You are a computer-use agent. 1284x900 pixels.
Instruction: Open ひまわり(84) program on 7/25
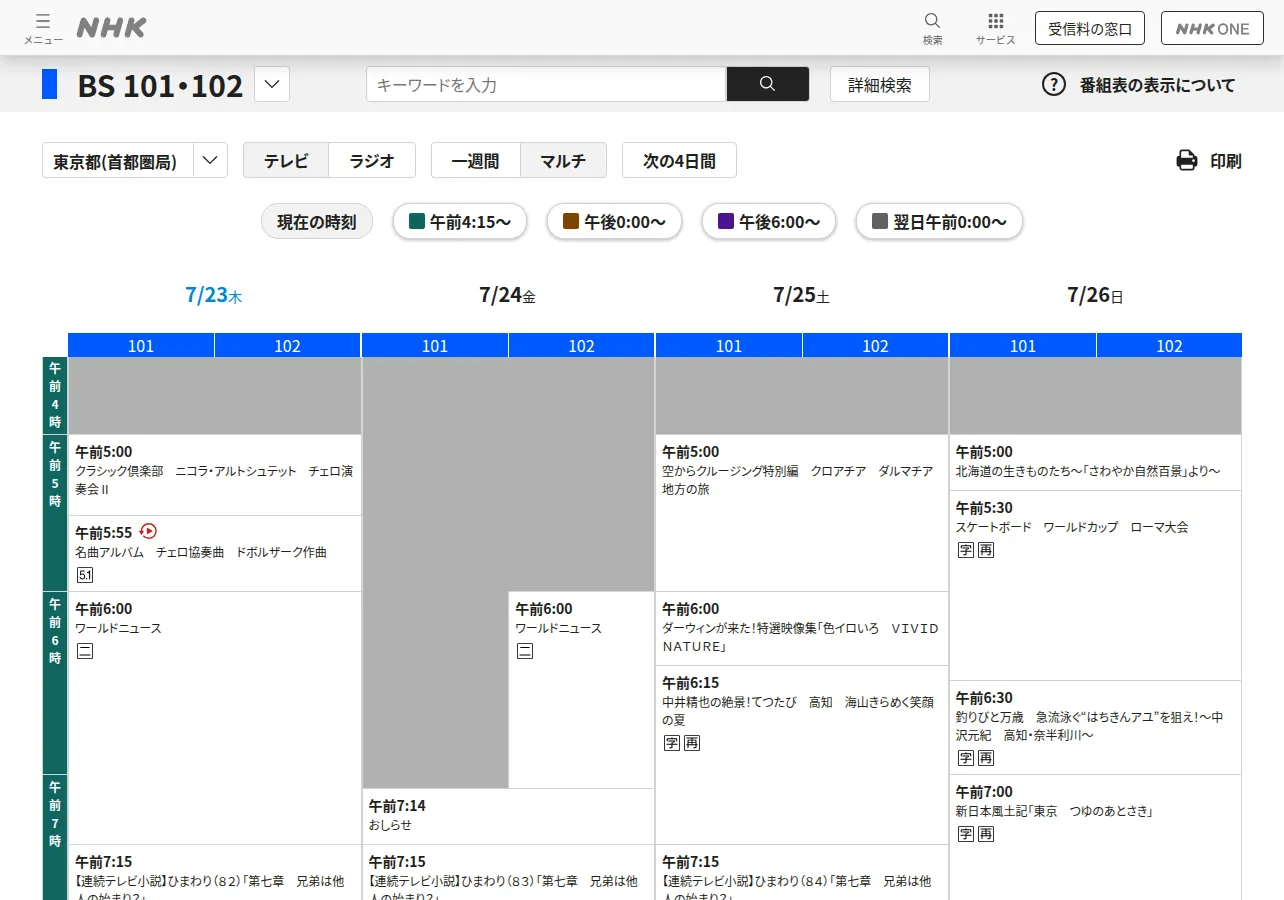click(802, 872)
